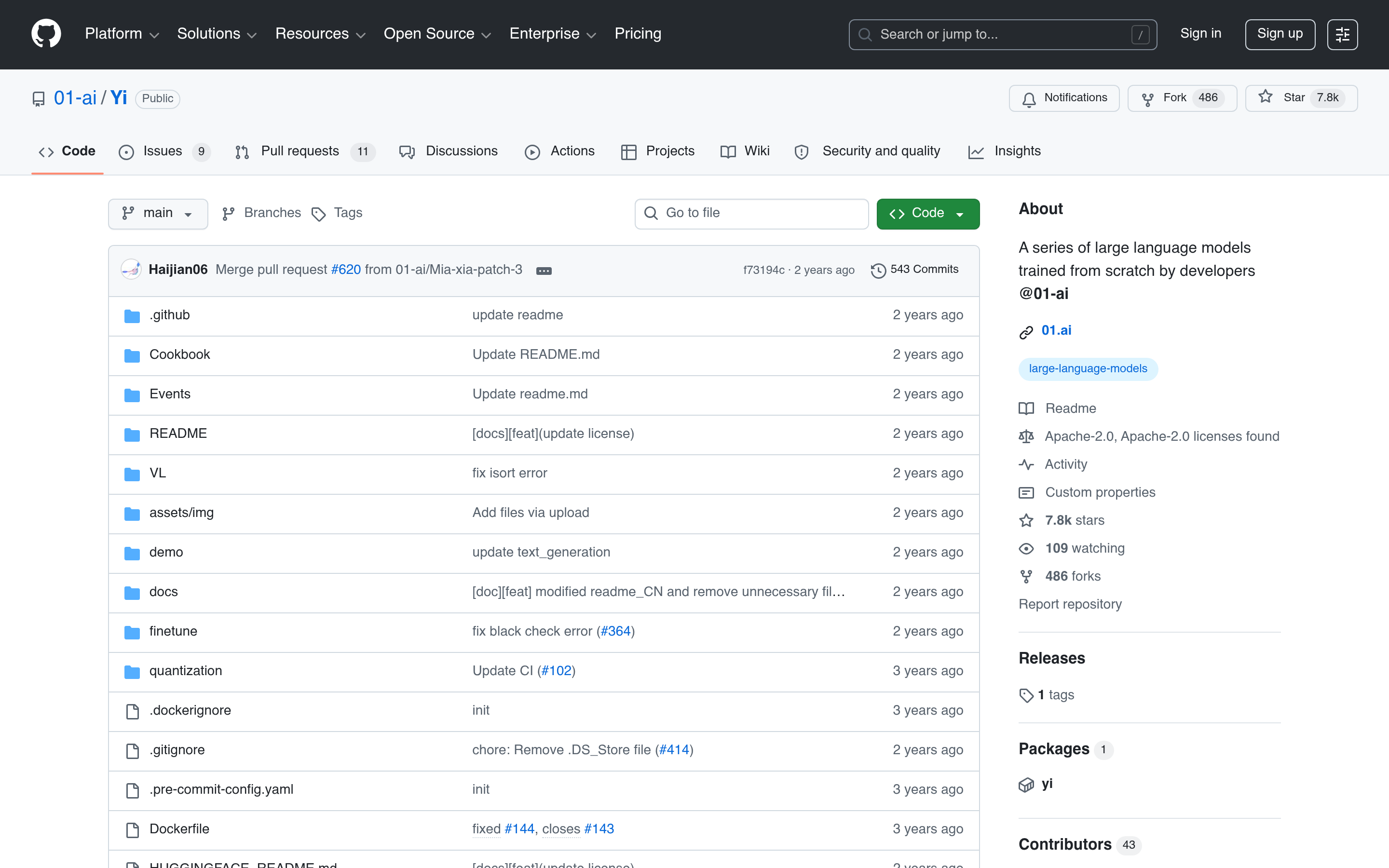Switch to the Wiki tab
Screen dimensions: 1389x868
point(745,151)
